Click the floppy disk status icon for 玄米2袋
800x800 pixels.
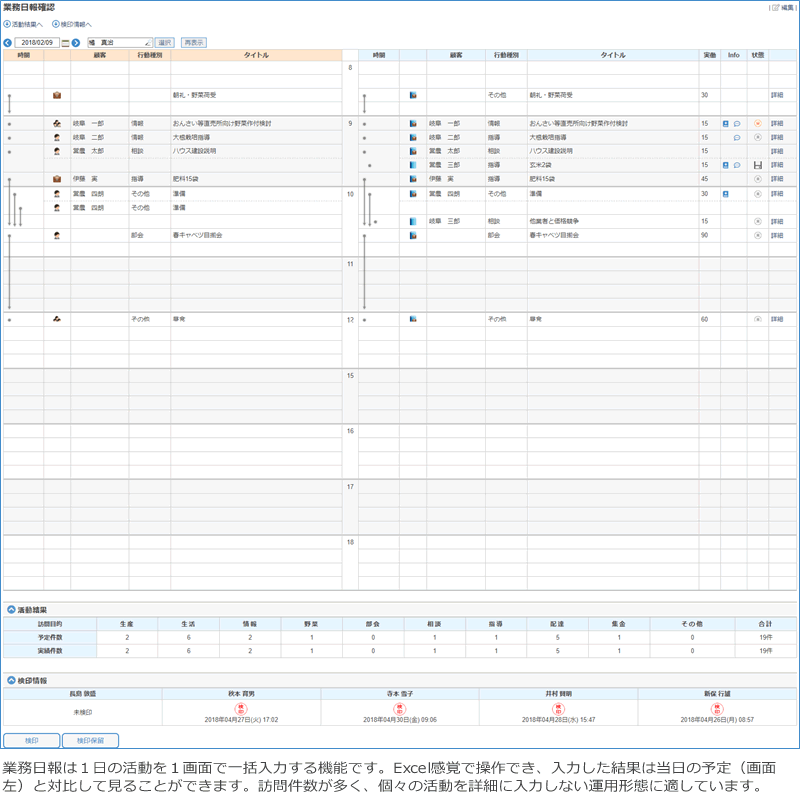click(x=757, y=165)
